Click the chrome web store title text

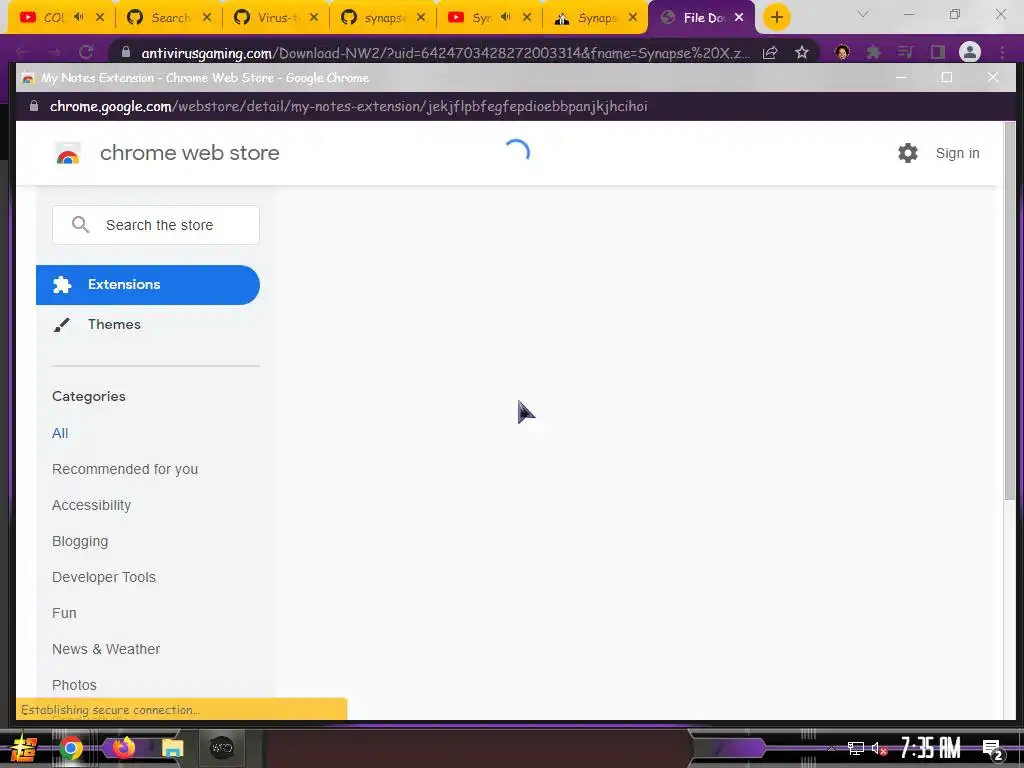189,153
